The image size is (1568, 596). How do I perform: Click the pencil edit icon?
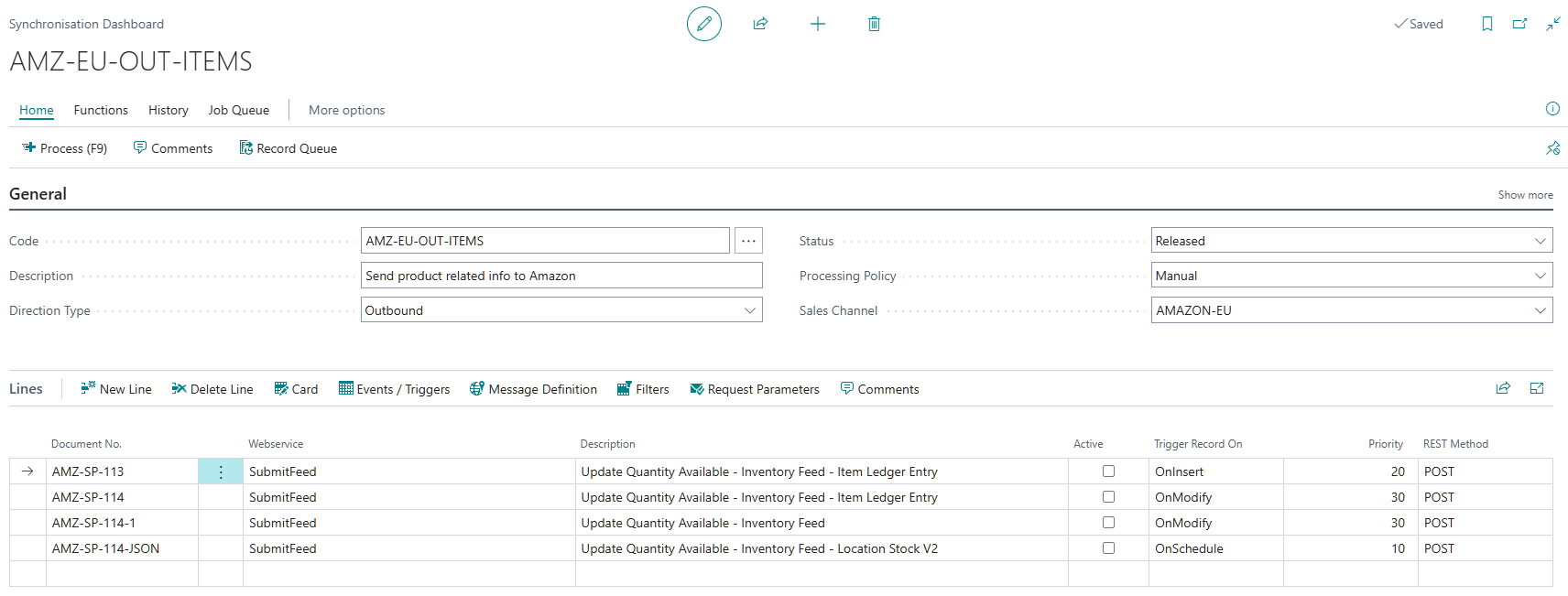click(703, 24)
